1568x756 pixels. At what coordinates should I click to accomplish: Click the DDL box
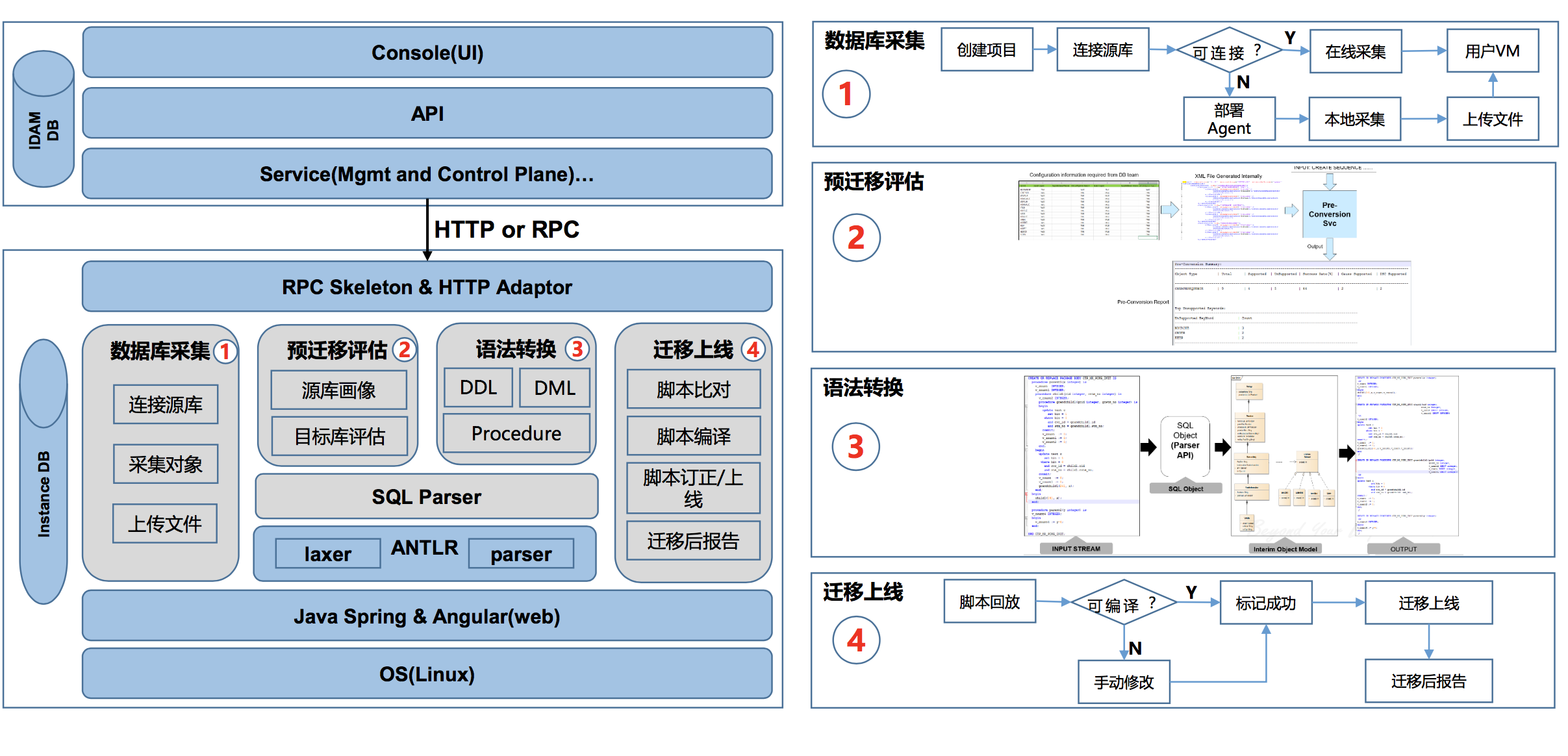478,388
